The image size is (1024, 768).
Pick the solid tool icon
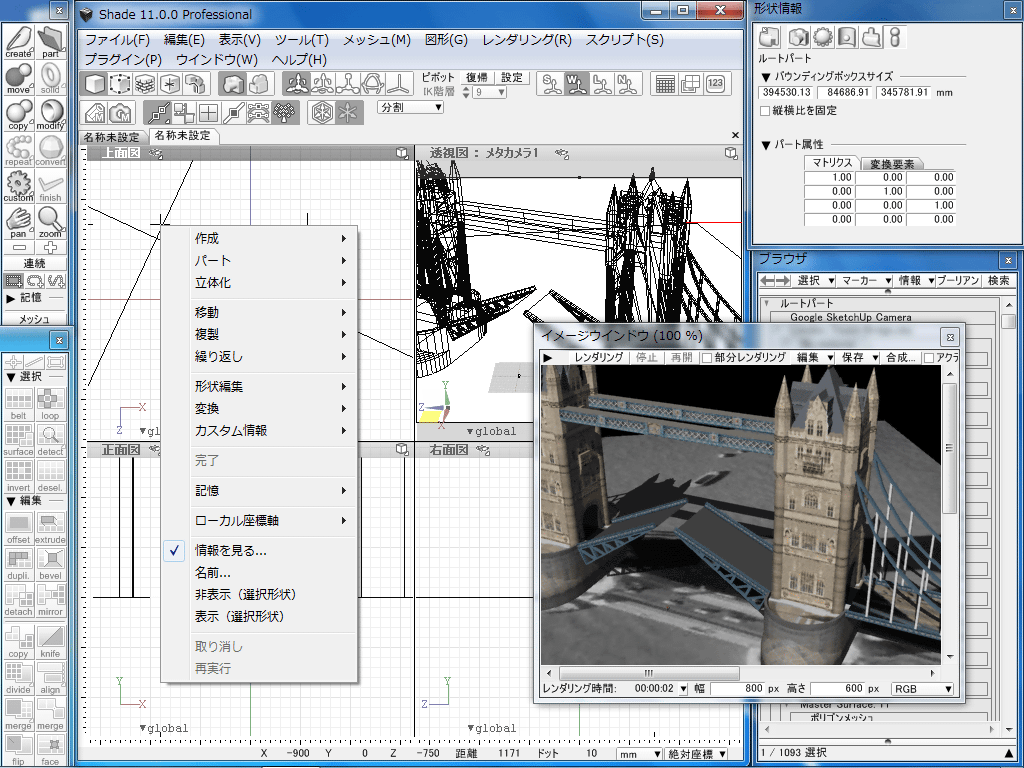point(50,78)
